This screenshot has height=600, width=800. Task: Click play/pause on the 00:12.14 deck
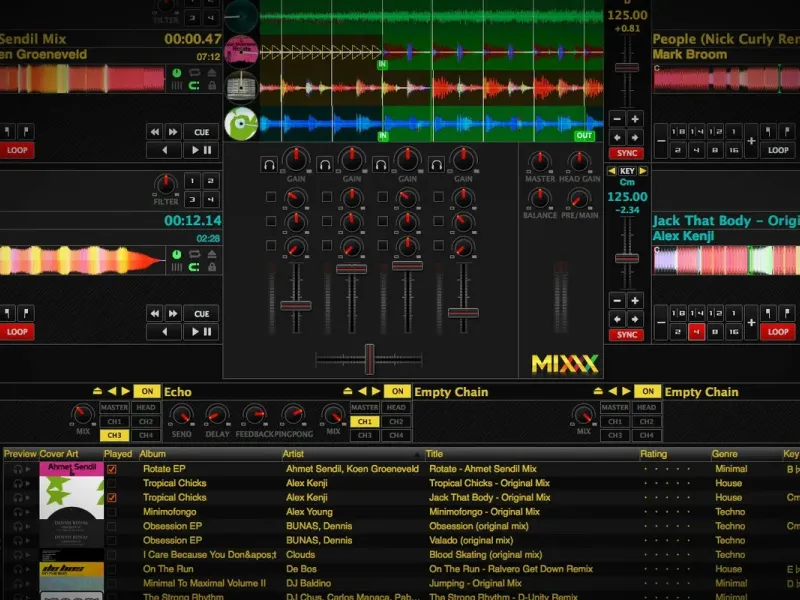[202, 332]
